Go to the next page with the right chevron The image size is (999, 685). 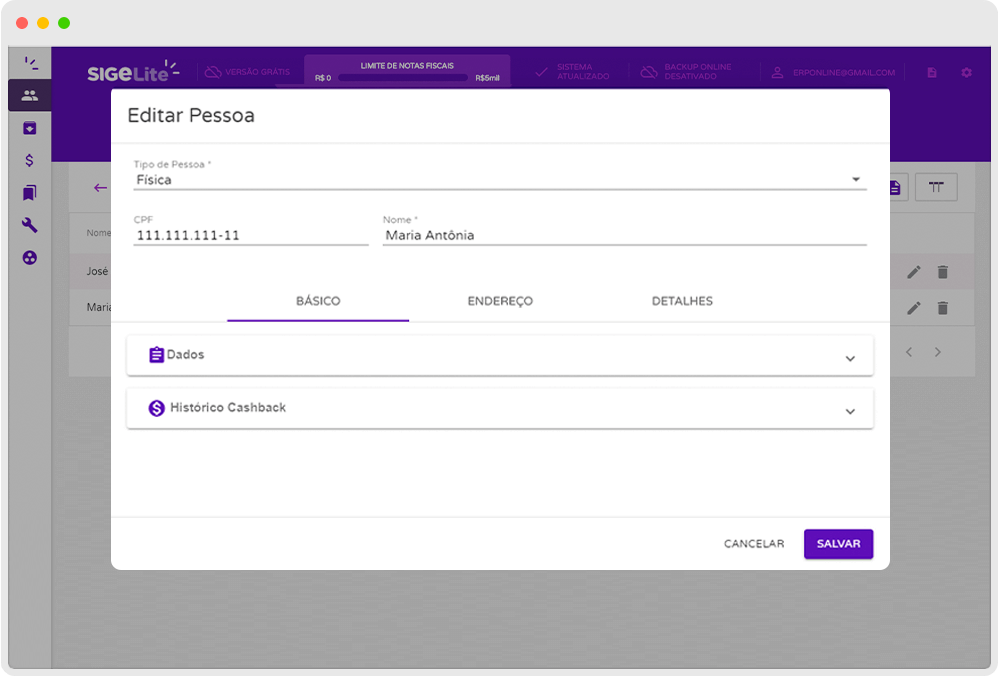[938, 352]
